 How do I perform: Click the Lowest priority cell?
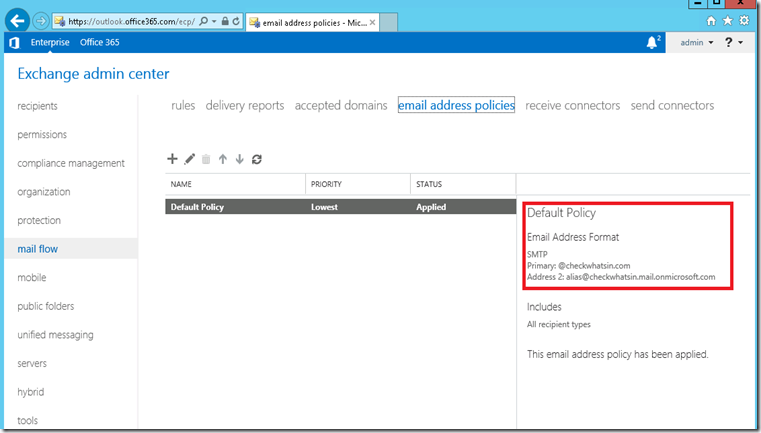click(324, 207)
